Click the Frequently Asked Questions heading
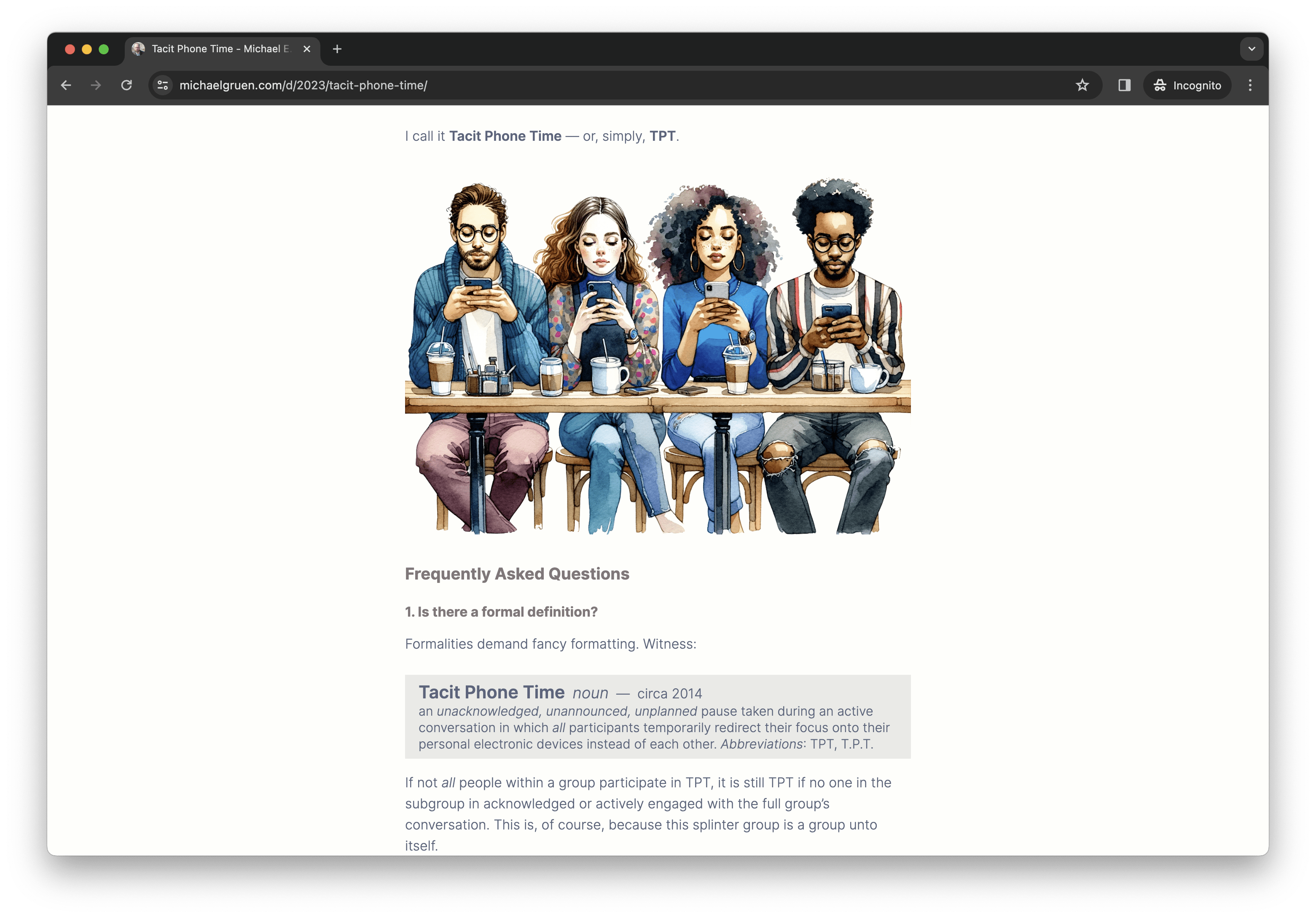Screen dimensions: 1316x918 pyautogui.click(x=517, y=574)
